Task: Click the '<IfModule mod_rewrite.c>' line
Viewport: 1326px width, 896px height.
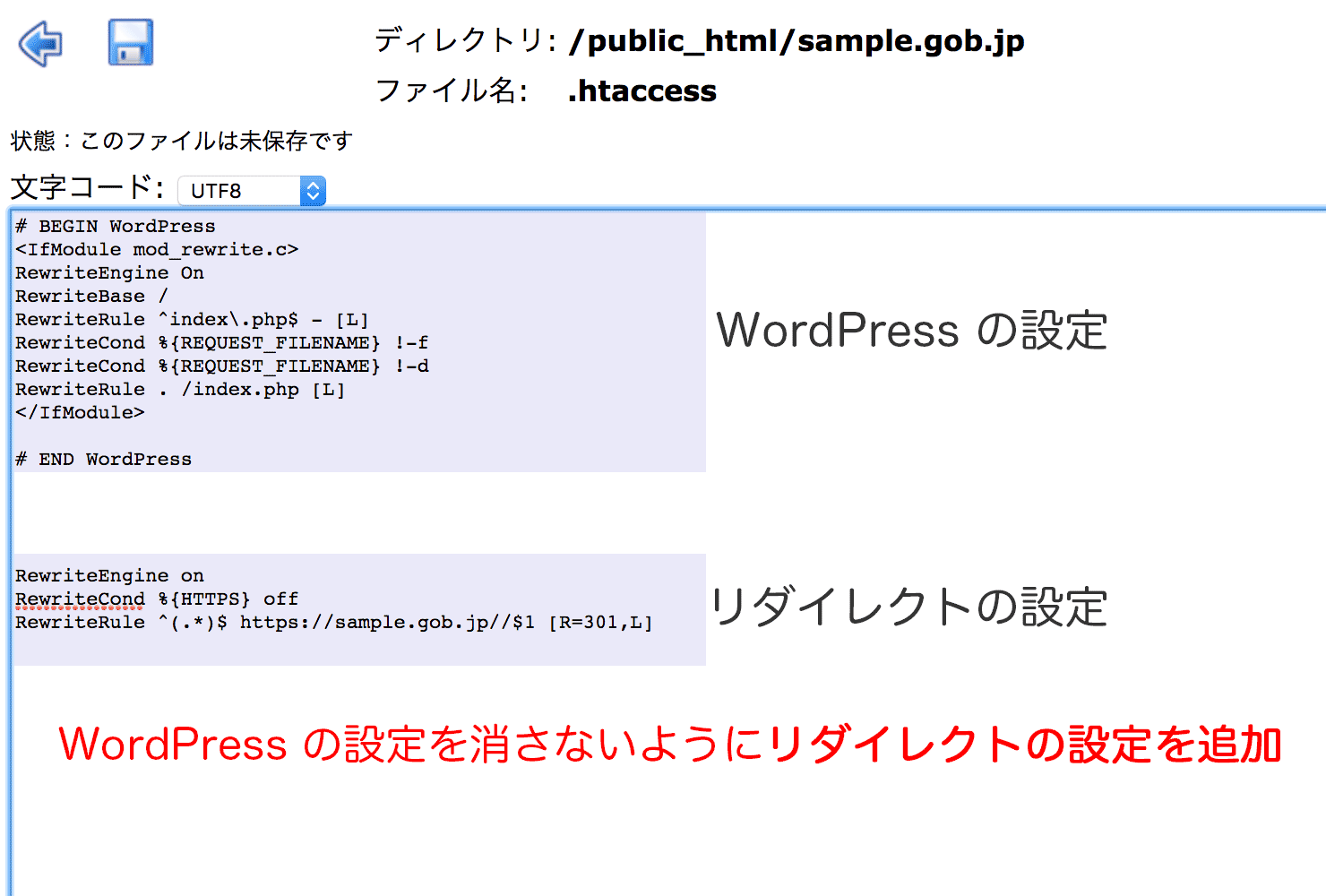Action: [x=157, y=249]
